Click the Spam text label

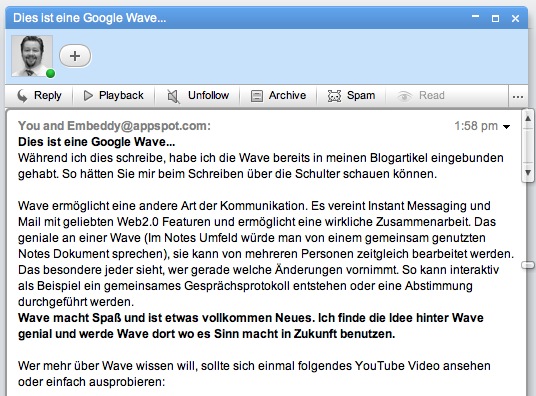(x=361, y=95)
